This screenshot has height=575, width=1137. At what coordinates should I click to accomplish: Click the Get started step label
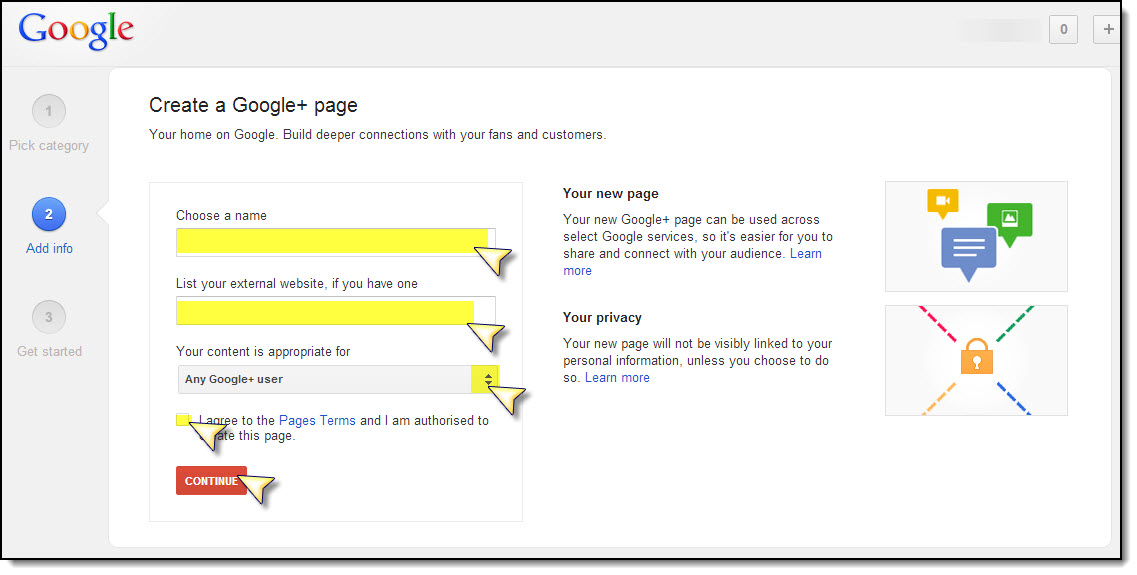[49, 352]
